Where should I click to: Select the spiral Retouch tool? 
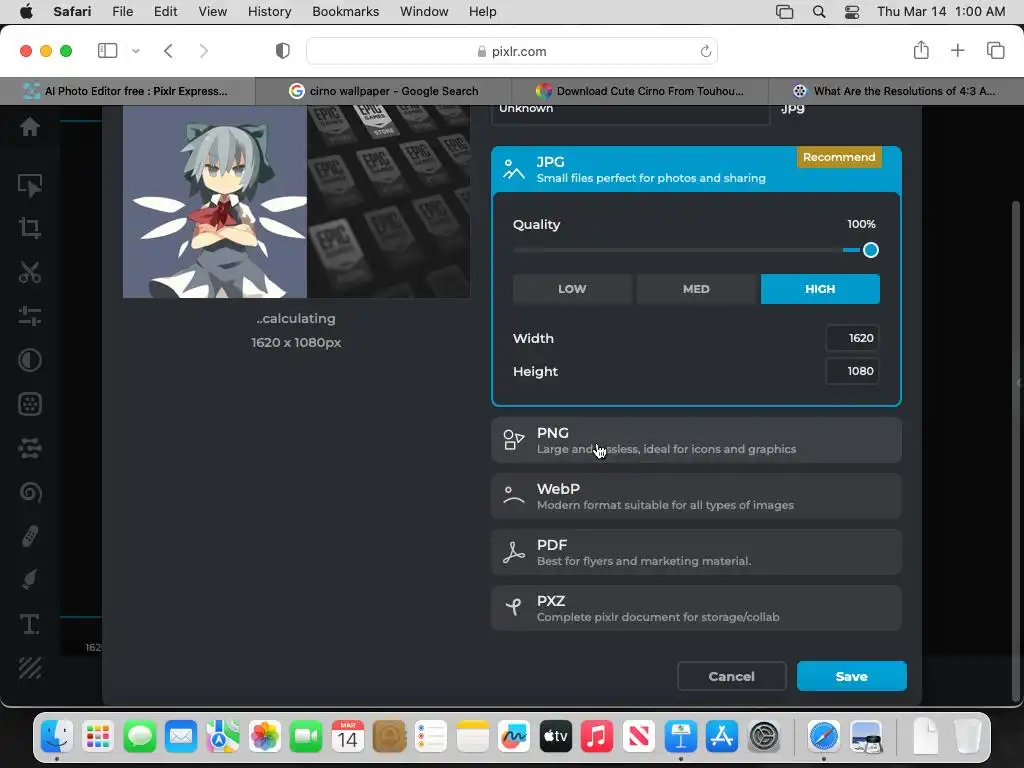point(29,492)
